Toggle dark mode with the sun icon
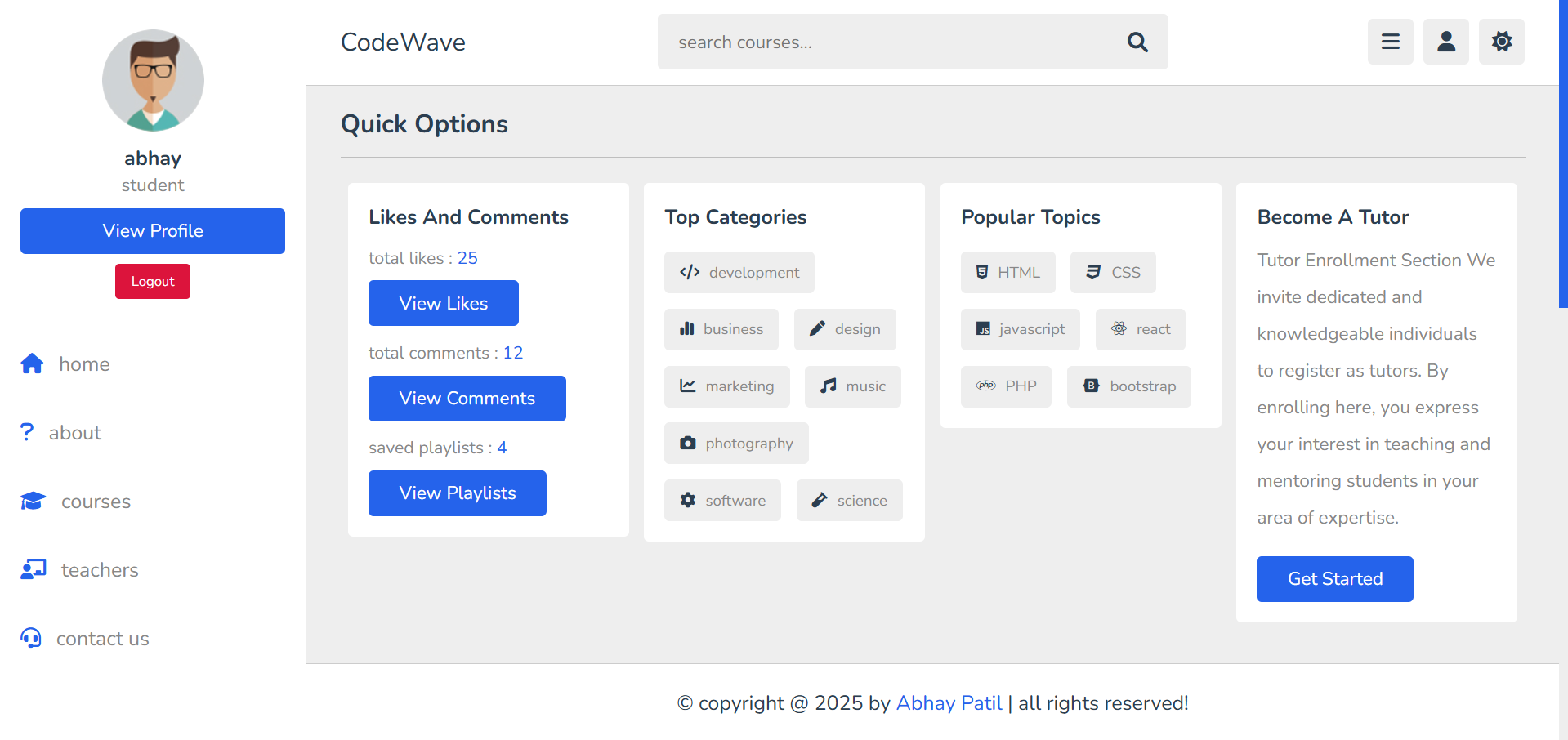 coord(1501,42)
